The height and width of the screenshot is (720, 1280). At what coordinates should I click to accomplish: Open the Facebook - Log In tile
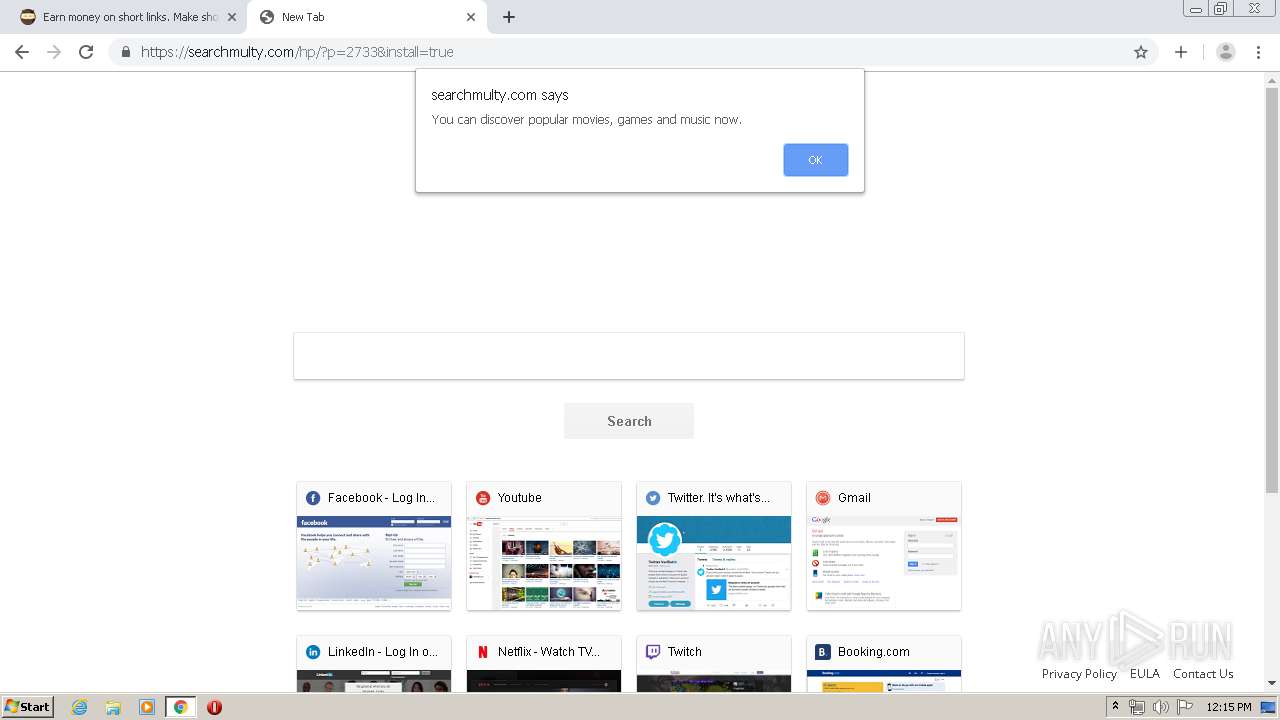click(x=374, y=546)
